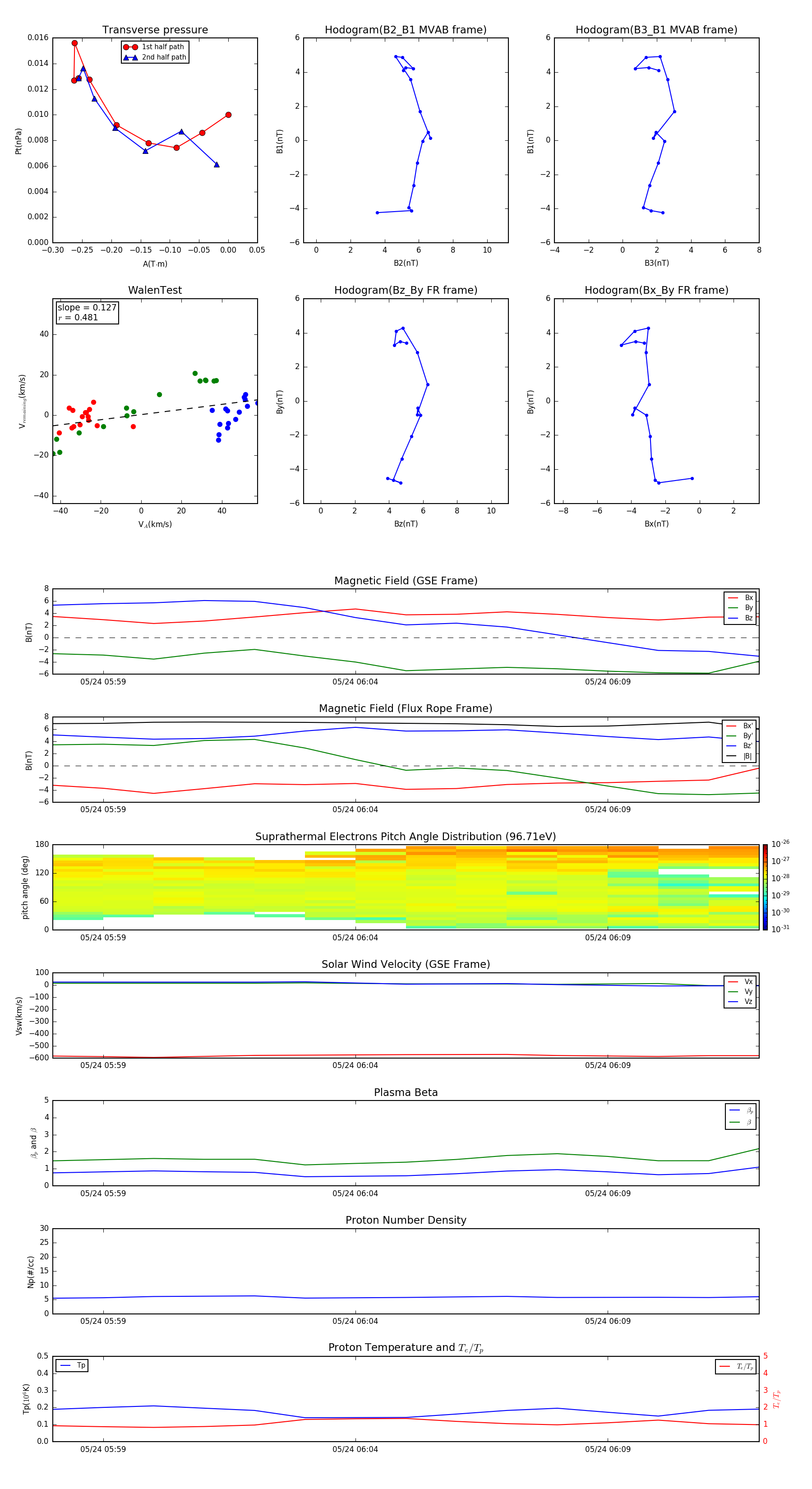Click the 'Hodogram(Bx_By FR frame)' title
Viewport: 812px width, 1489px height.
pos(656,290)
